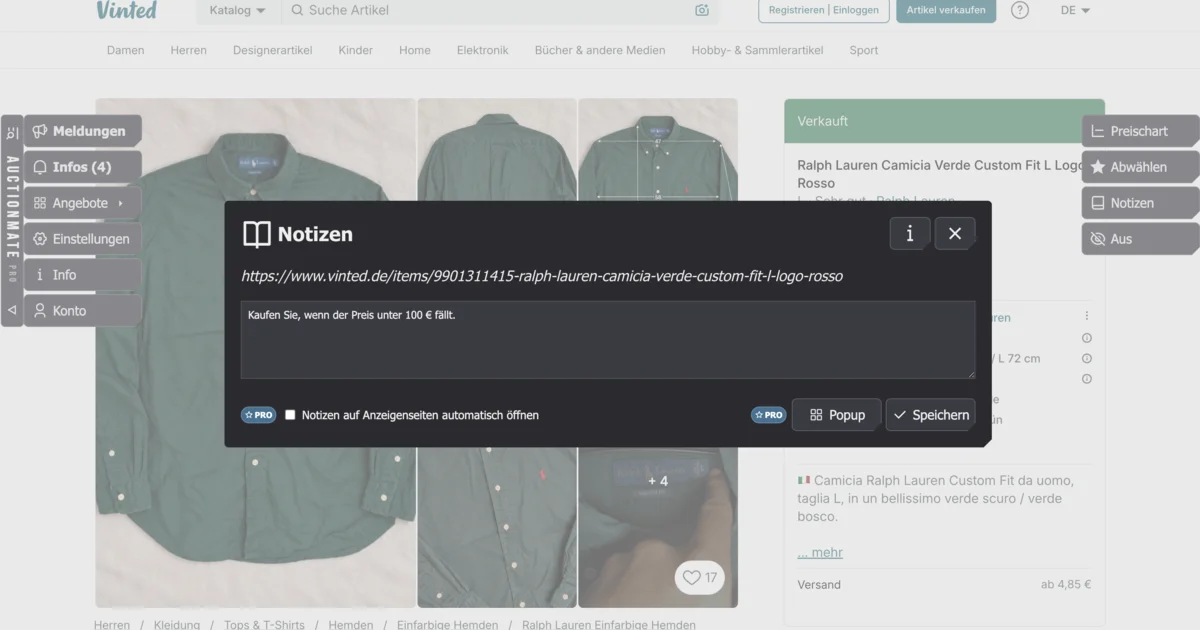The image size is (1200, 630).
Task: Click the AuctionMate search icon atop sidebar
Action: pos(12,133)
